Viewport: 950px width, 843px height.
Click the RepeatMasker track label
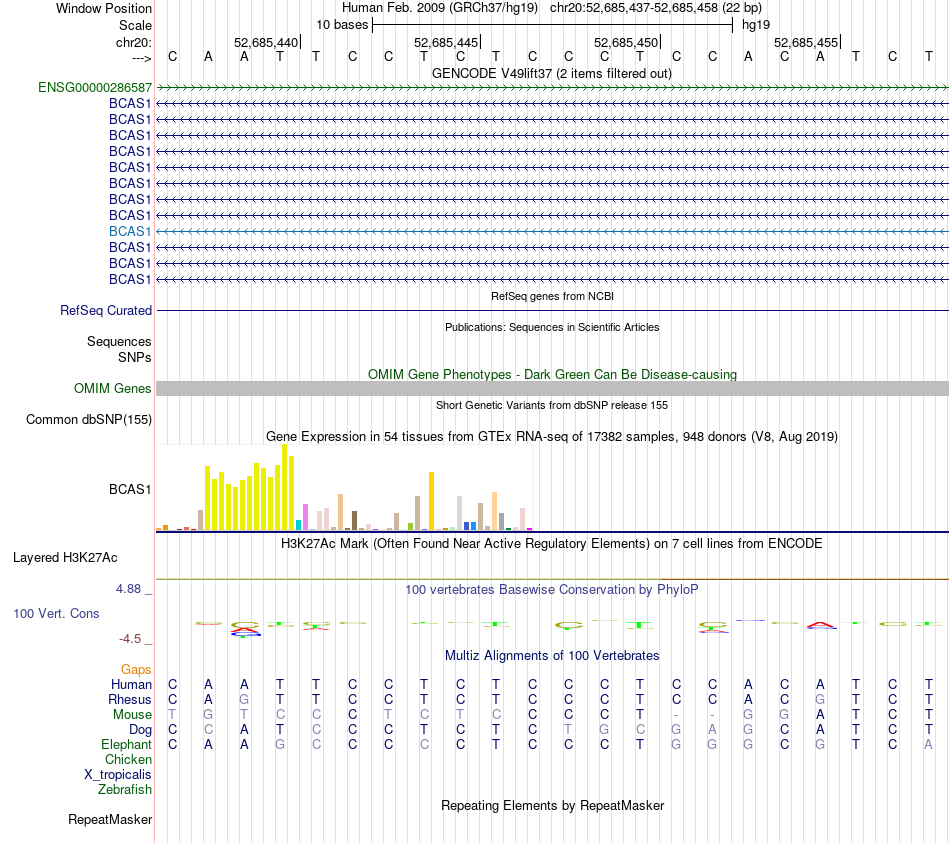pos(110,819)
